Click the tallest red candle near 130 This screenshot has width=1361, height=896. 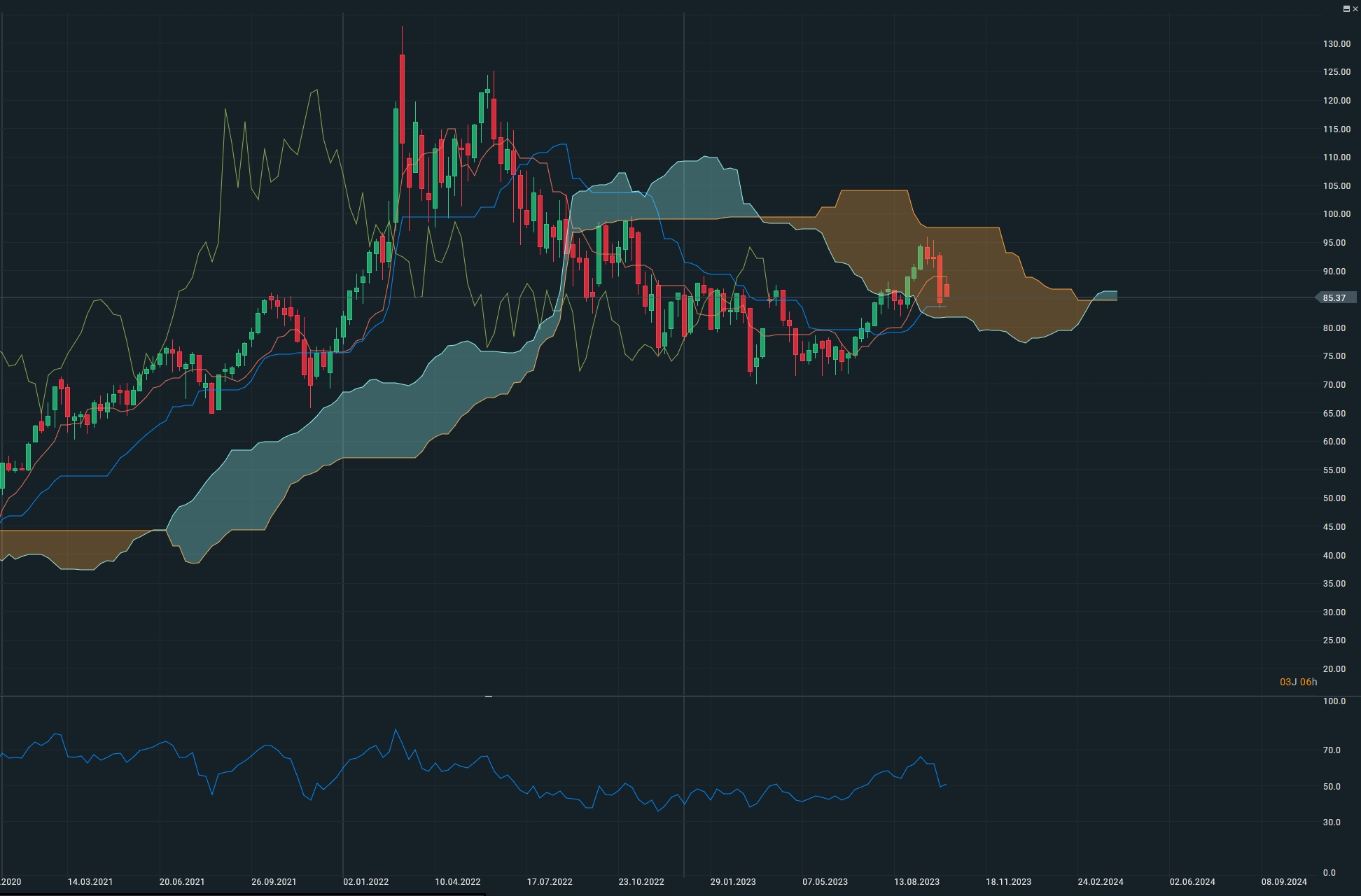pyautogui.click(x=402, y=98)
